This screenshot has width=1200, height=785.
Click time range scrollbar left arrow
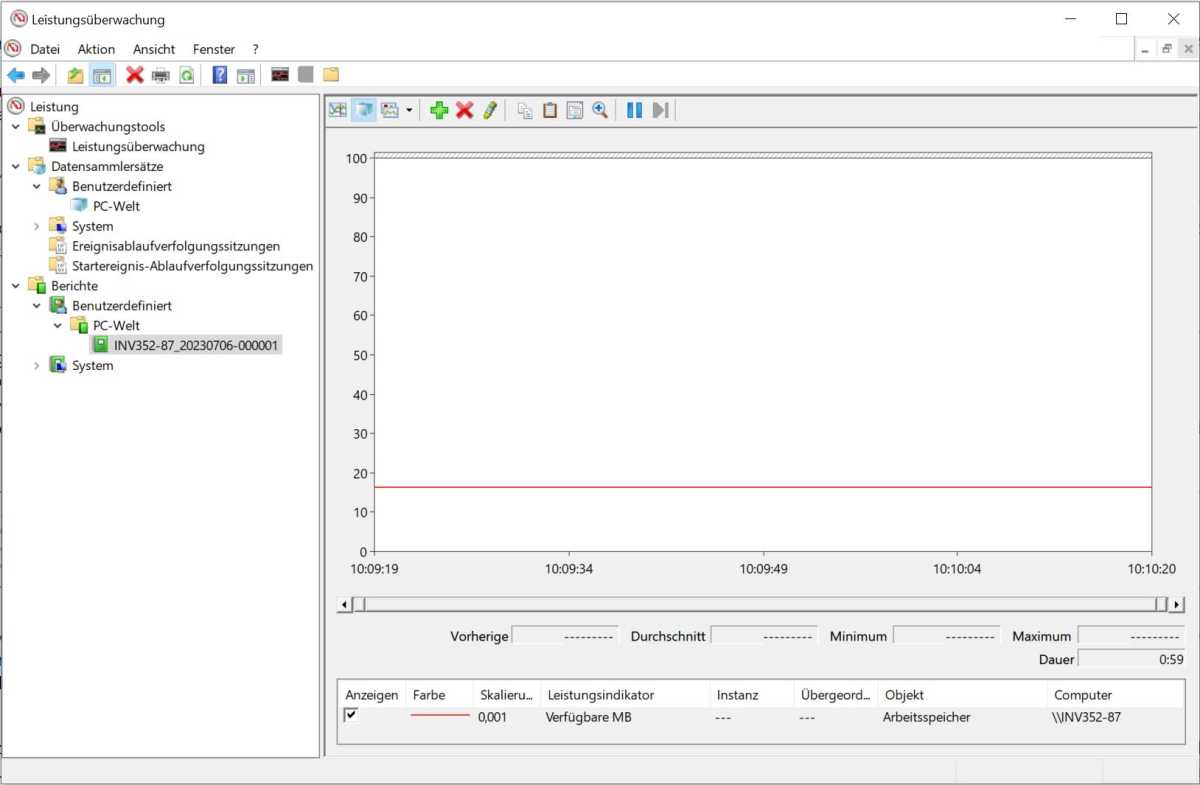click(x=345, y=604)
